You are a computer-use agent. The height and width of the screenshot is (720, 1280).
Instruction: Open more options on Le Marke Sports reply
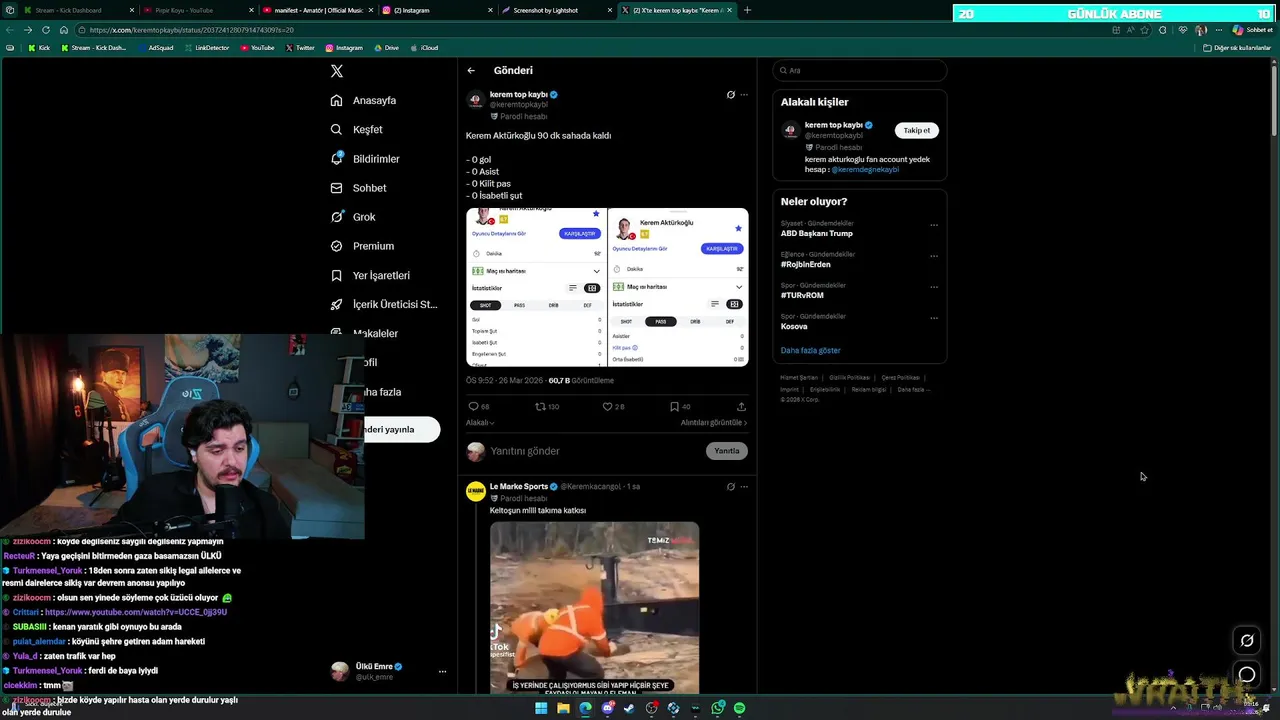[744, 487]
